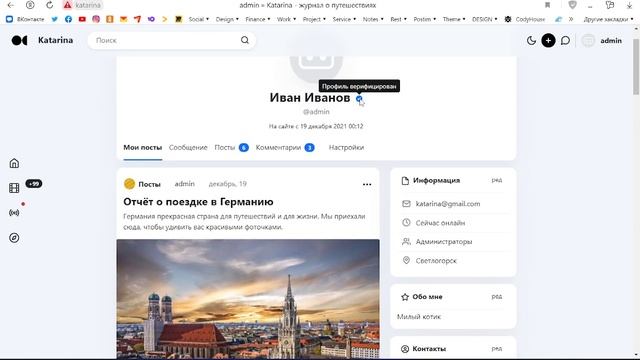The width and height of the screenshot is (640, 360).
Task: Click the page vertical scrollbar
Action: click(636, 67)
